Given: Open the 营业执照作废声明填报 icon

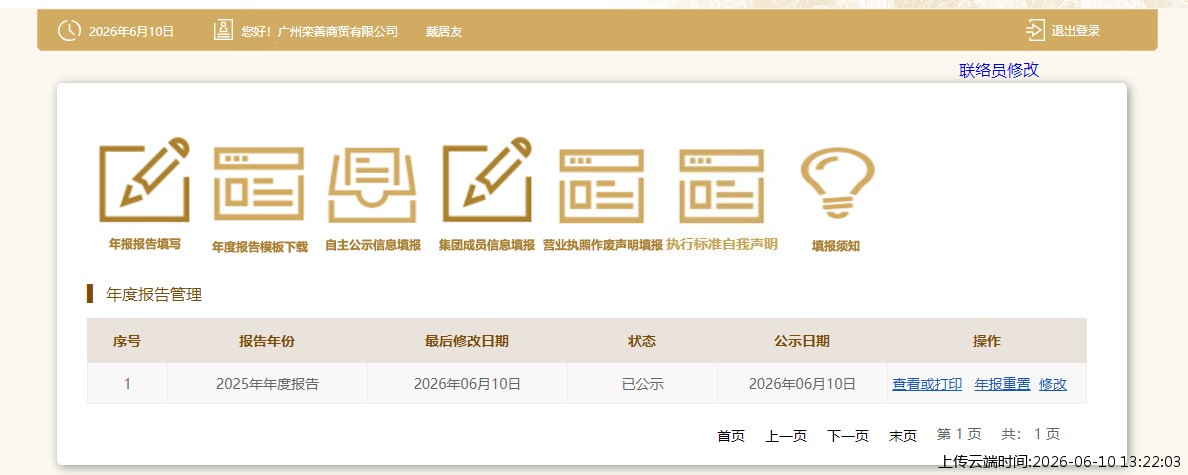Looking at the screenshot, I should (602, 186).
